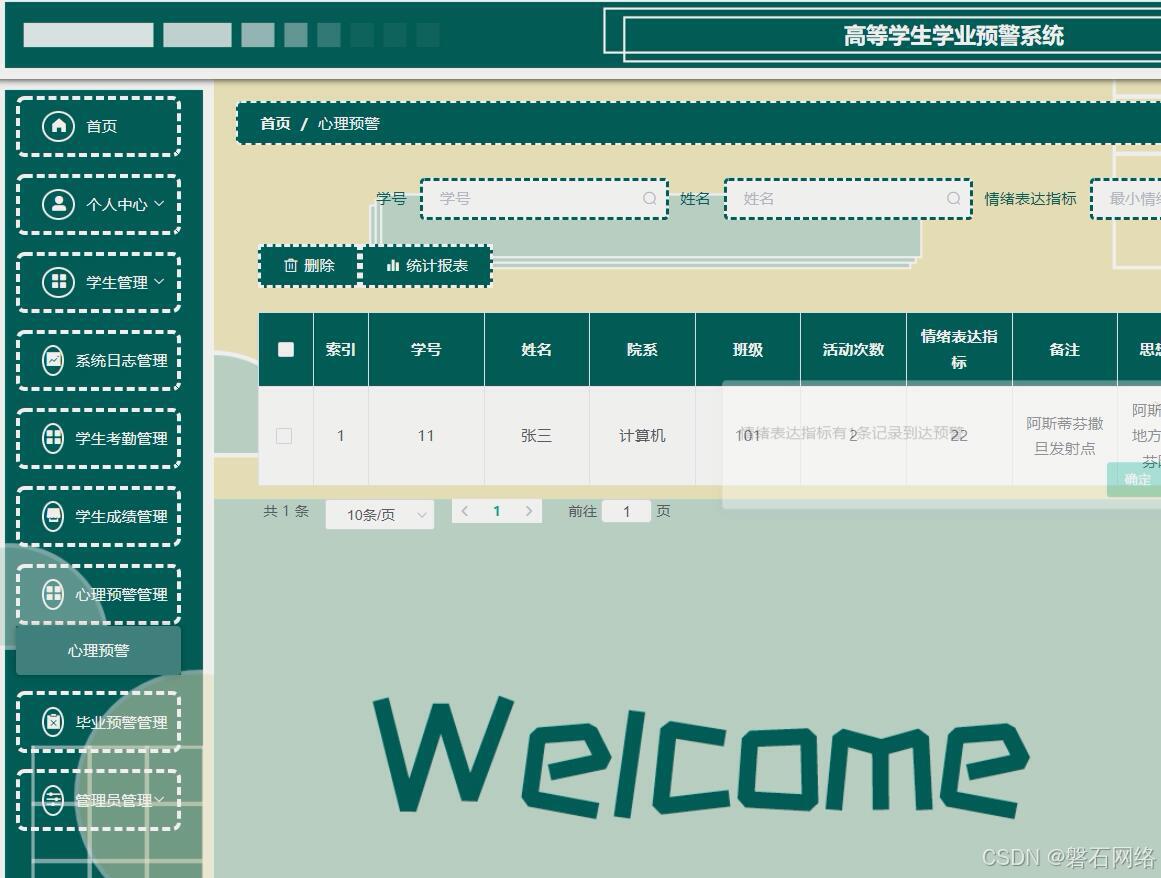The width and height of the screenshot is (1161, 878).
Task: Select the header select-all checkbox in the table
Action: coord(285,349)
